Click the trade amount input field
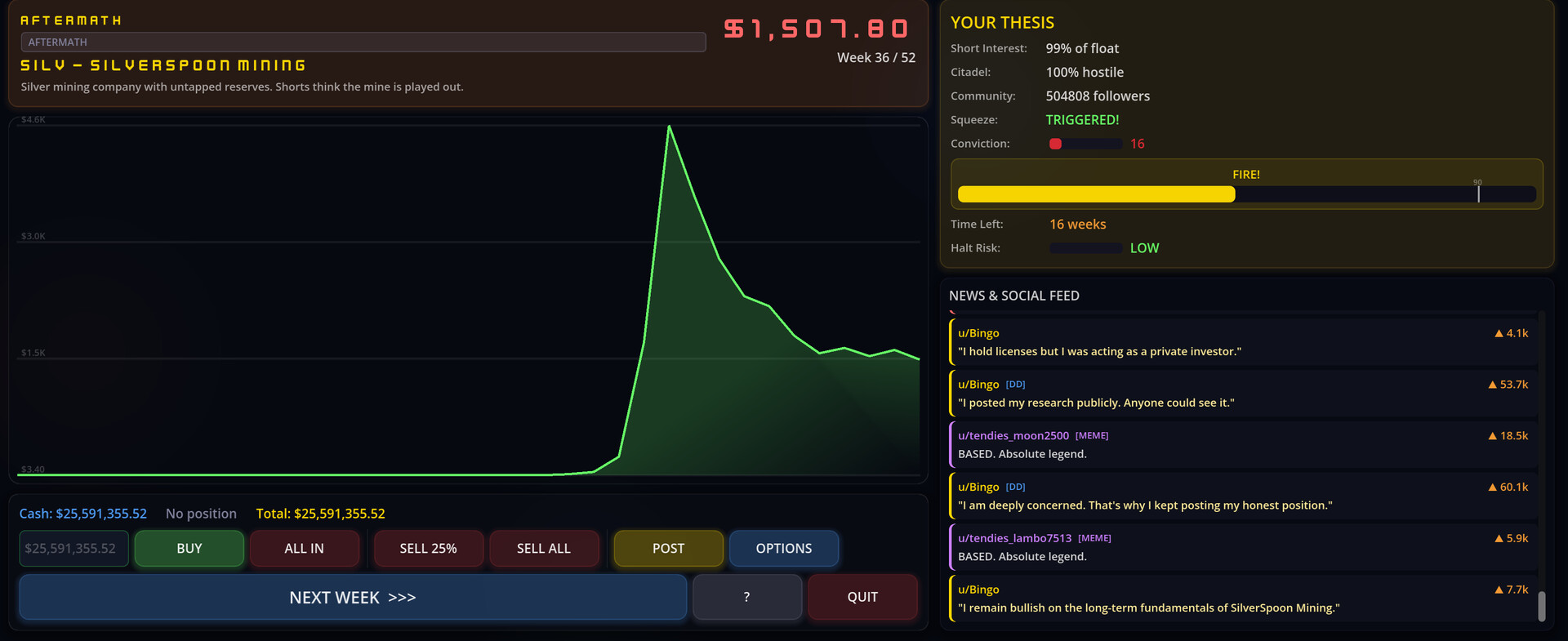The width and height of the screenshot is (1568, 641). 73,549
